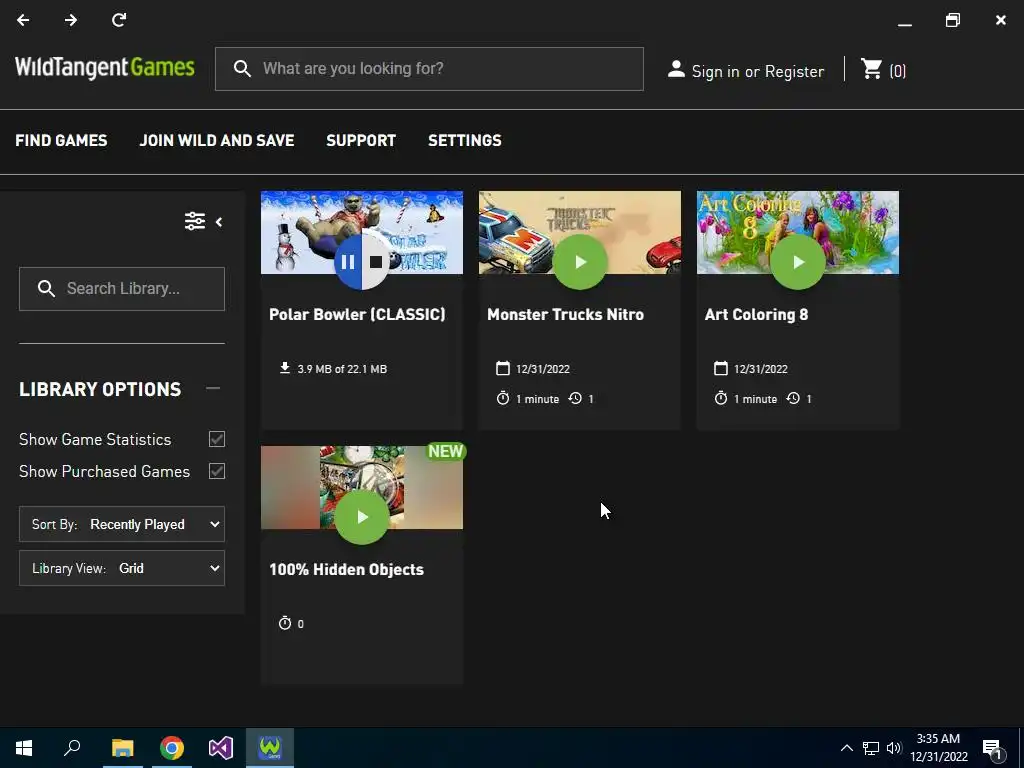This screenshot has height=768, width=1024.
Task: Click Art Coloring 8 play count icon
Action: click(x=793, y=398)
